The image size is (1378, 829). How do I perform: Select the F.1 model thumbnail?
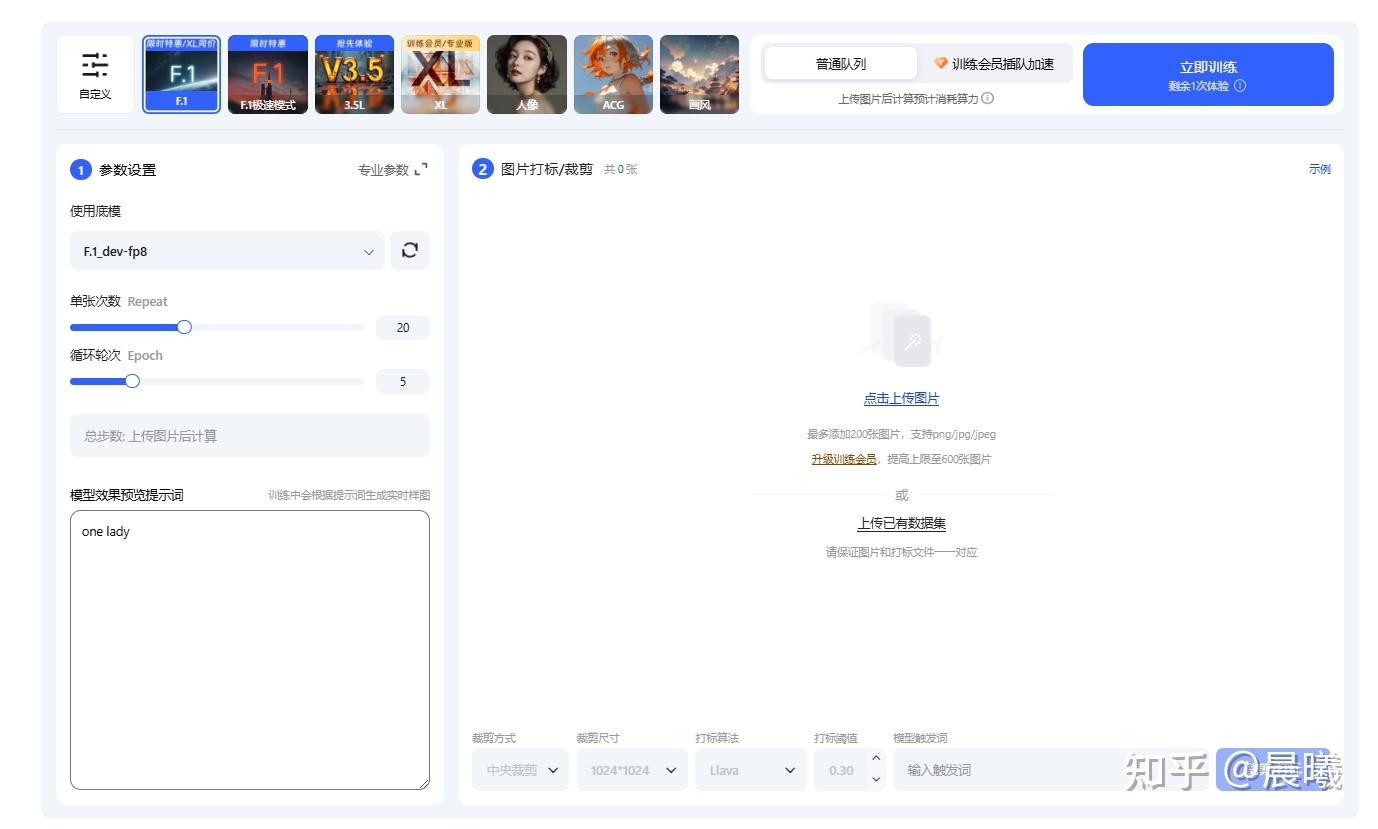[181, 74]
